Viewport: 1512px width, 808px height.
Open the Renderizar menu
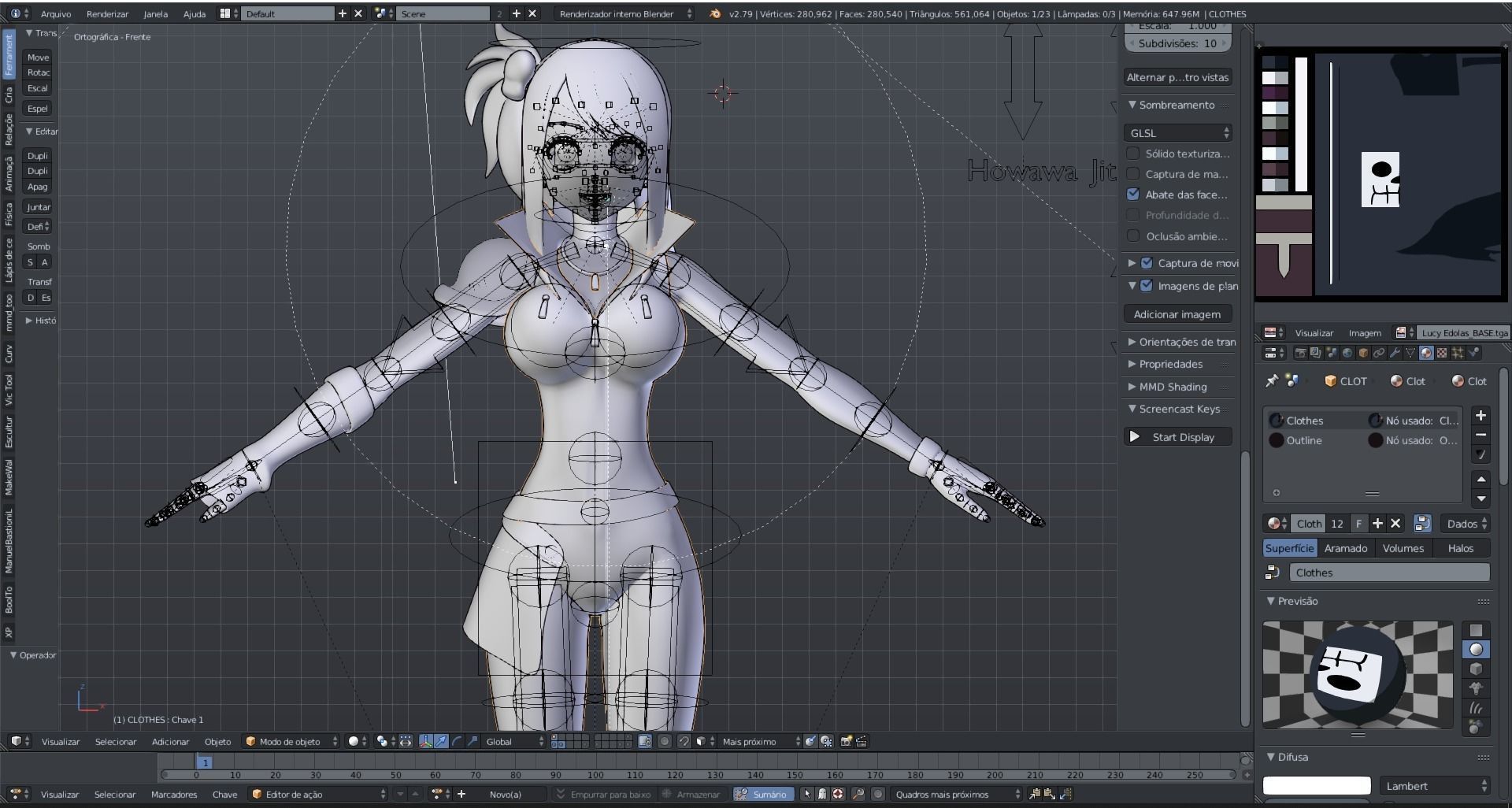click(107, 13)
